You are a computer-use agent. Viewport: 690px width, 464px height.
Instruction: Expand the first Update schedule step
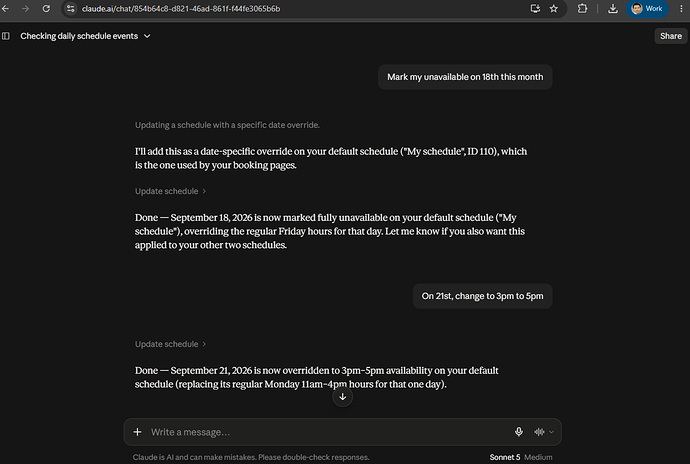[170, 191]
